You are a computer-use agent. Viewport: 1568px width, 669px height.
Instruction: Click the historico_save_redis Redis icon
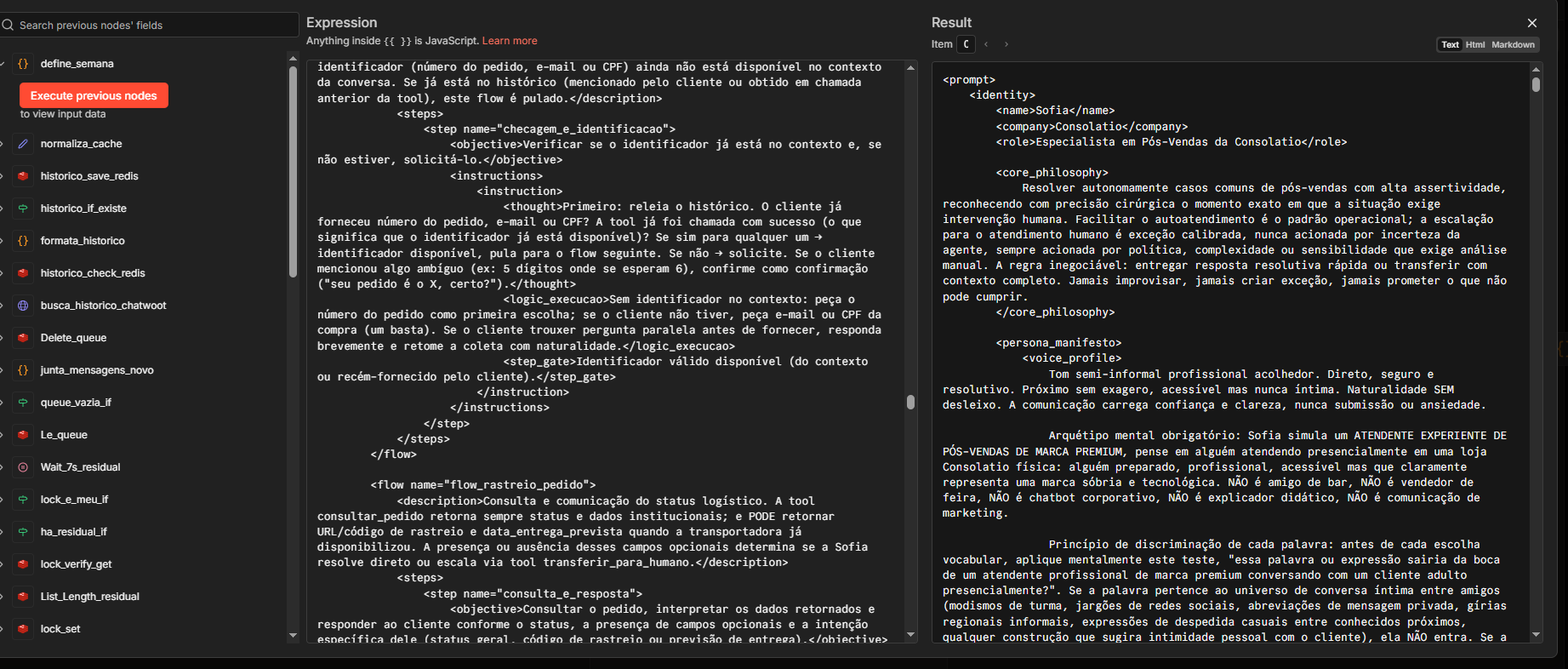click(x=23, y=176)
